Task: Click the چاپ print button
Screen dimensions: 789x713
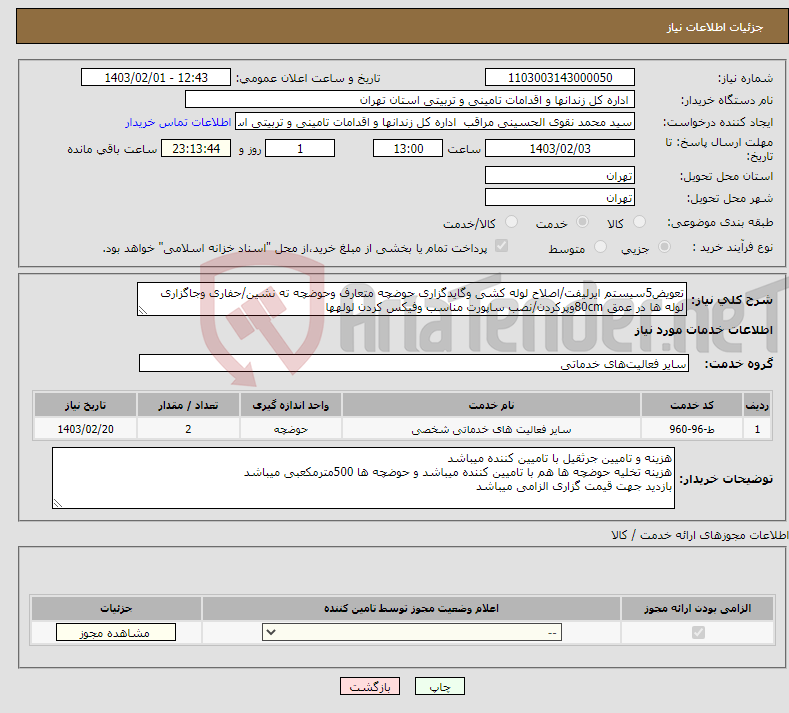Action: click(x=440, y=687)
